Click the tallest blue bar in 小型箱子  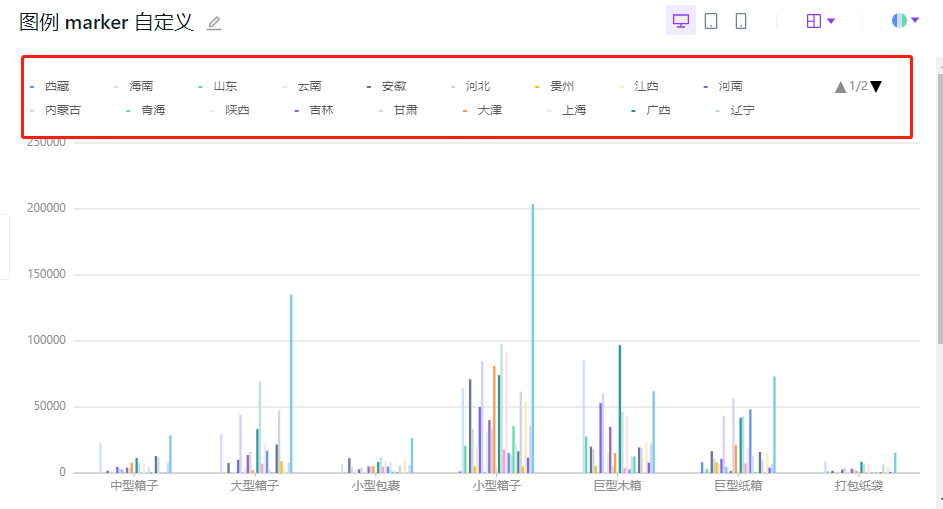point(532,338)
